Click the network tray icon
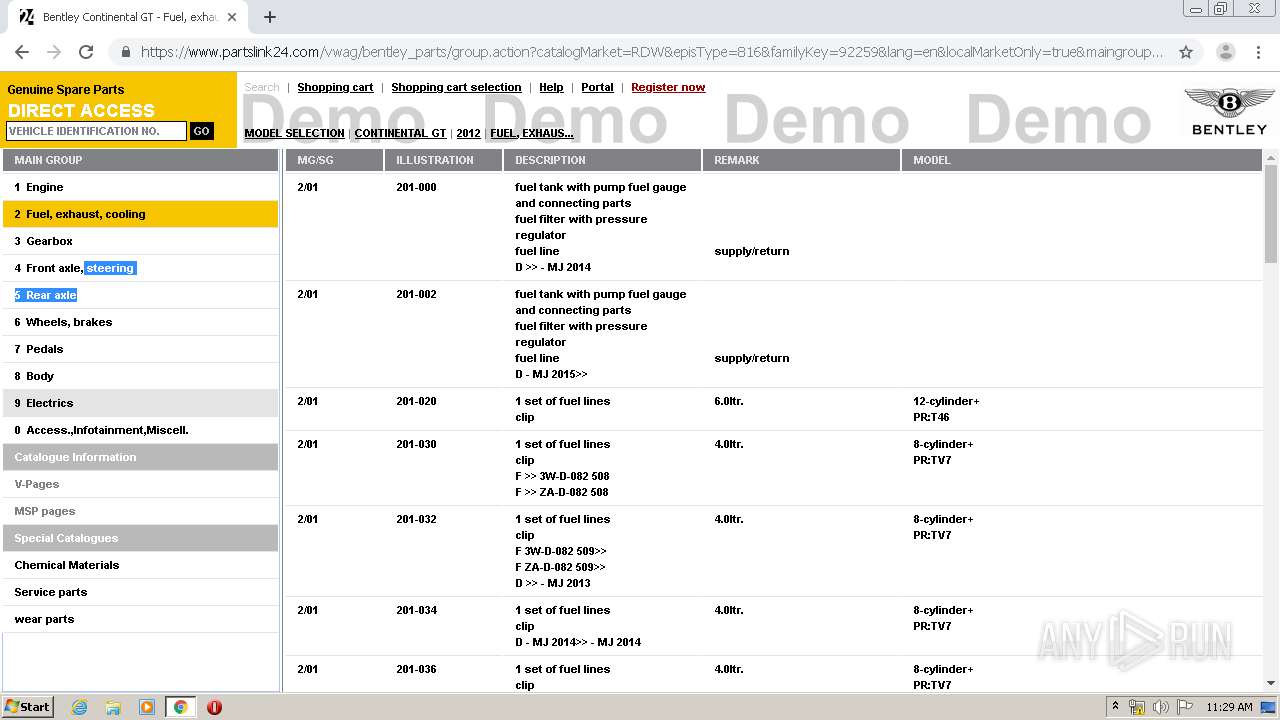1280x720 pixels. pyautogui.click(x=1137, y=707)
